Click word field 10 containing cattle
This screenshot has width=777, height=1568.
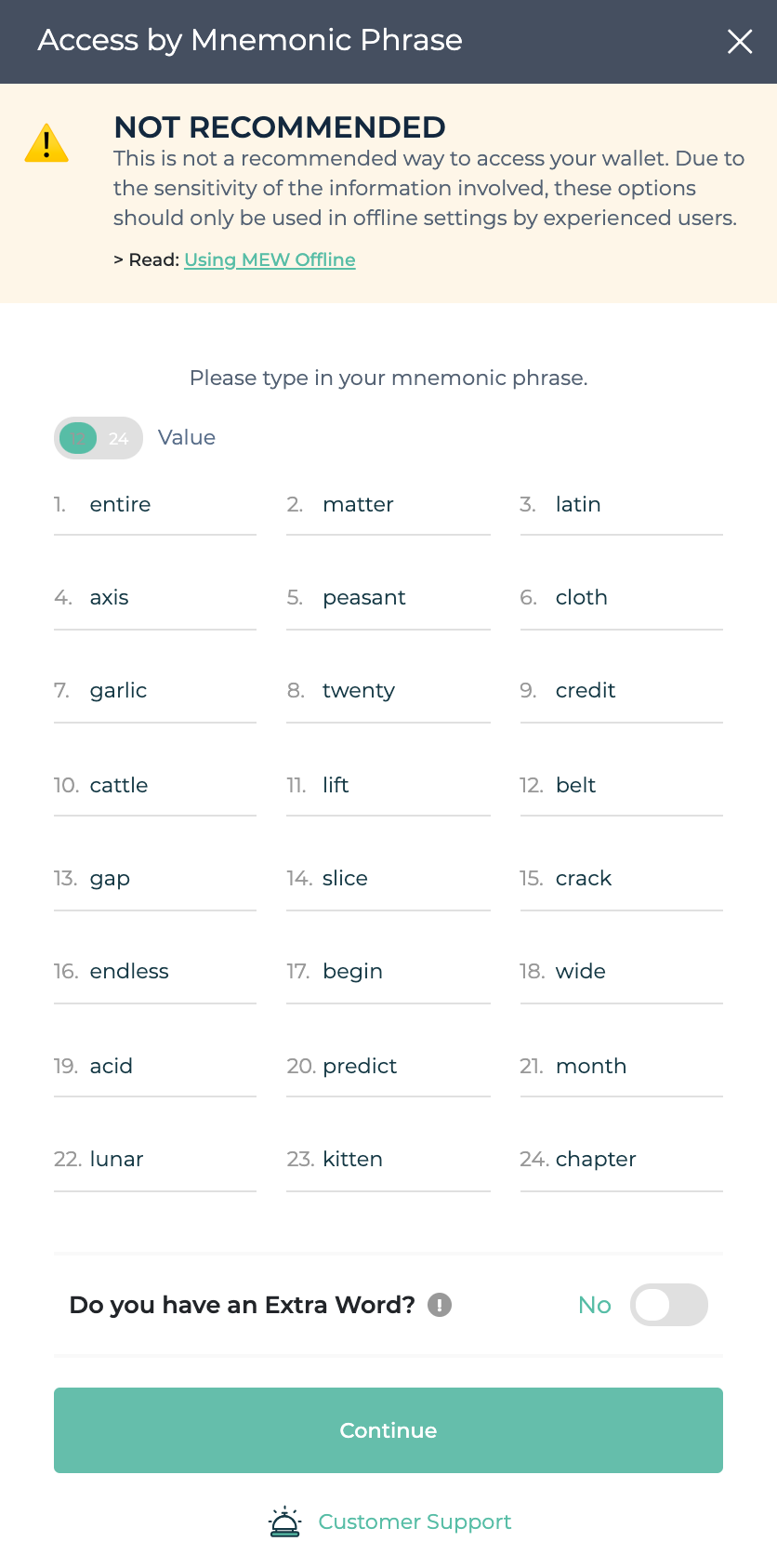[155, 786]
